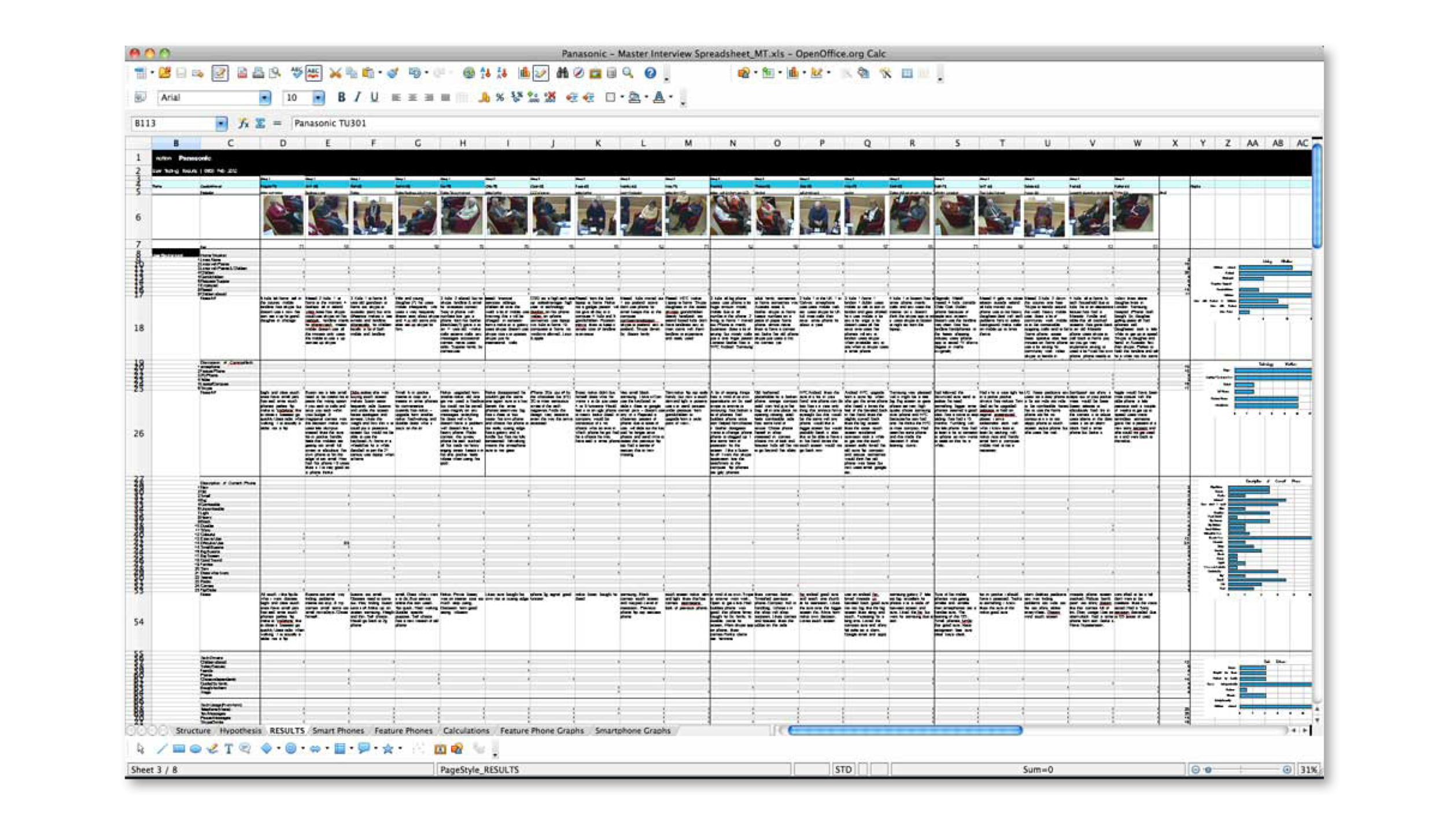The width and height of the screenshot is (1446, 840).
Task: Open the Arial font name dropdown
Action: pos(264,98)
